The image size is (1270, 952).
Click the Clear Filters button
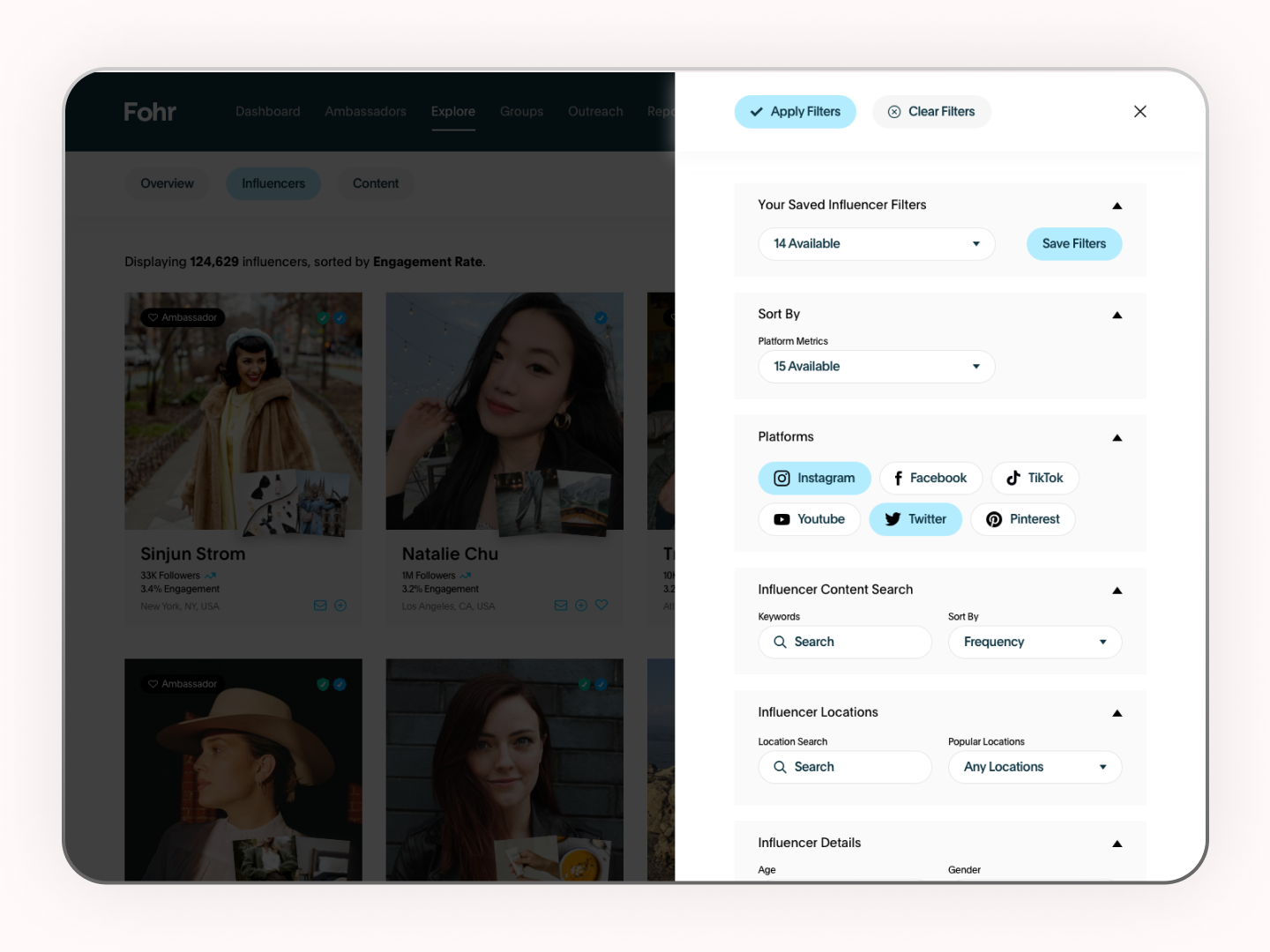click(x=931, y=112)
